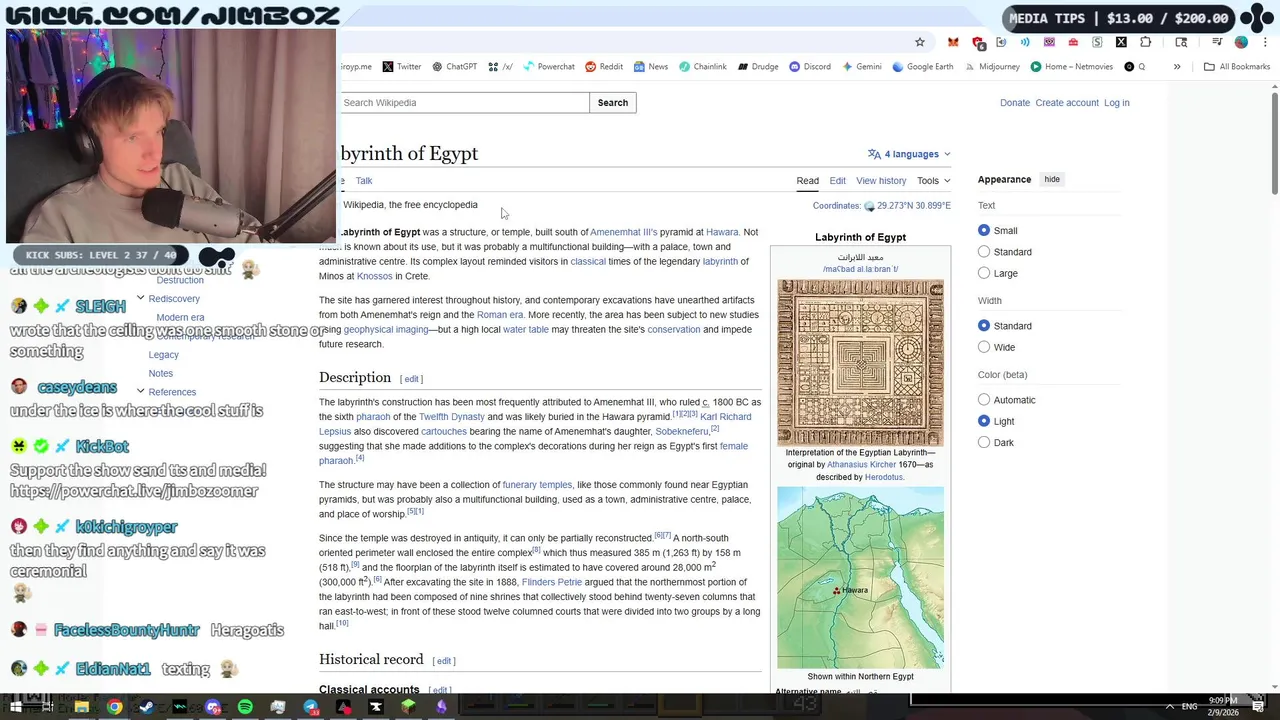Open the MetaMask fox extension
The width and height of the screenshot is (1280, 720).
pyautogui.click(x=953, y=42)
